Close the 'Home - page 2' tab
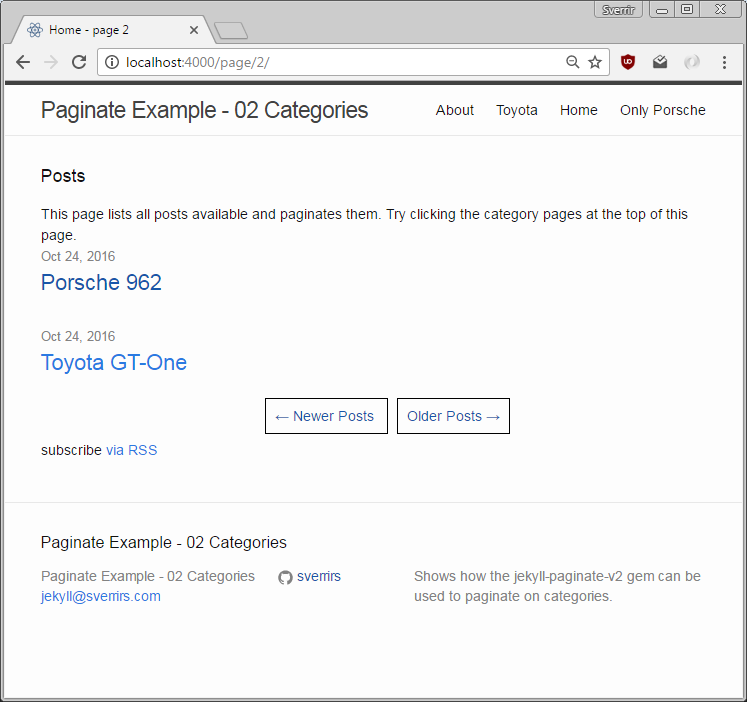This screenshot has height=702, width=747. (194, 30)
